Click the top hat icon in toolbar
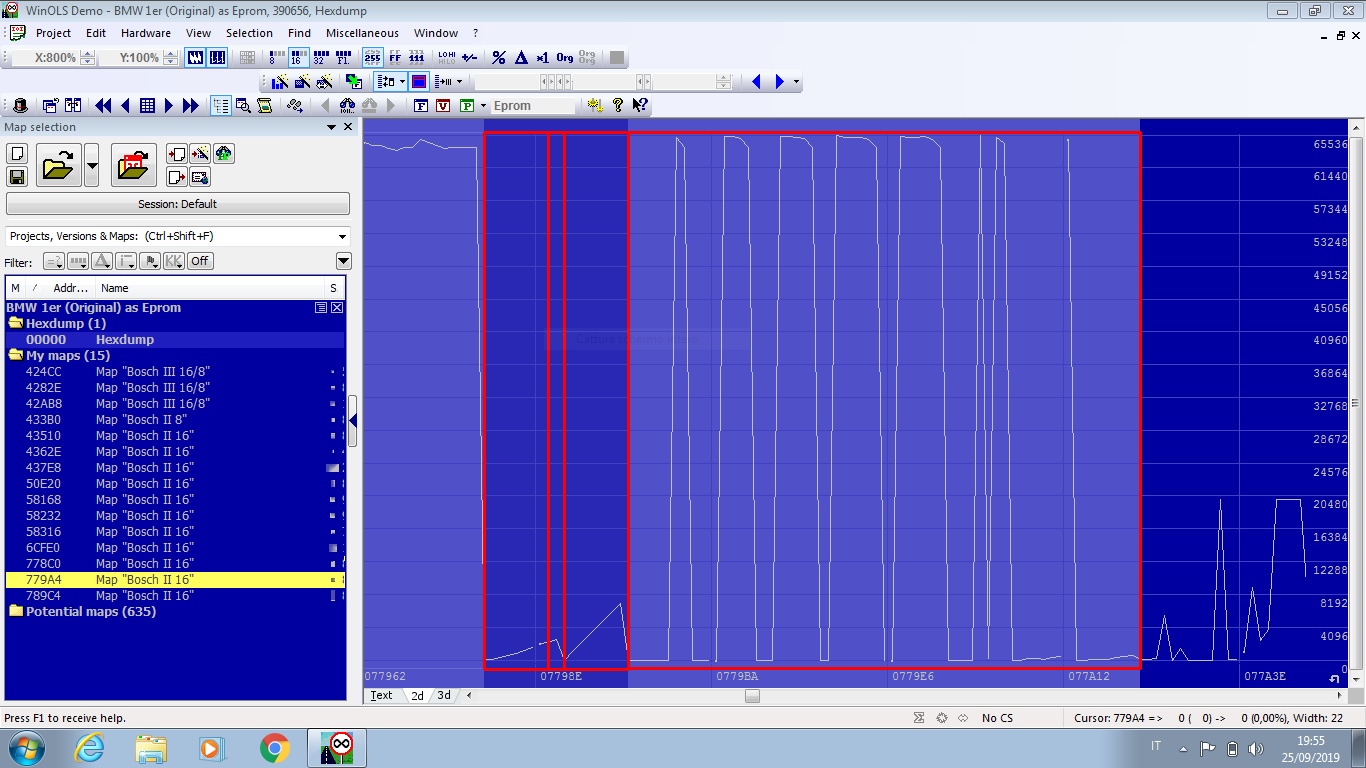This screenshot has width=1366, height=768. point(20,106)
